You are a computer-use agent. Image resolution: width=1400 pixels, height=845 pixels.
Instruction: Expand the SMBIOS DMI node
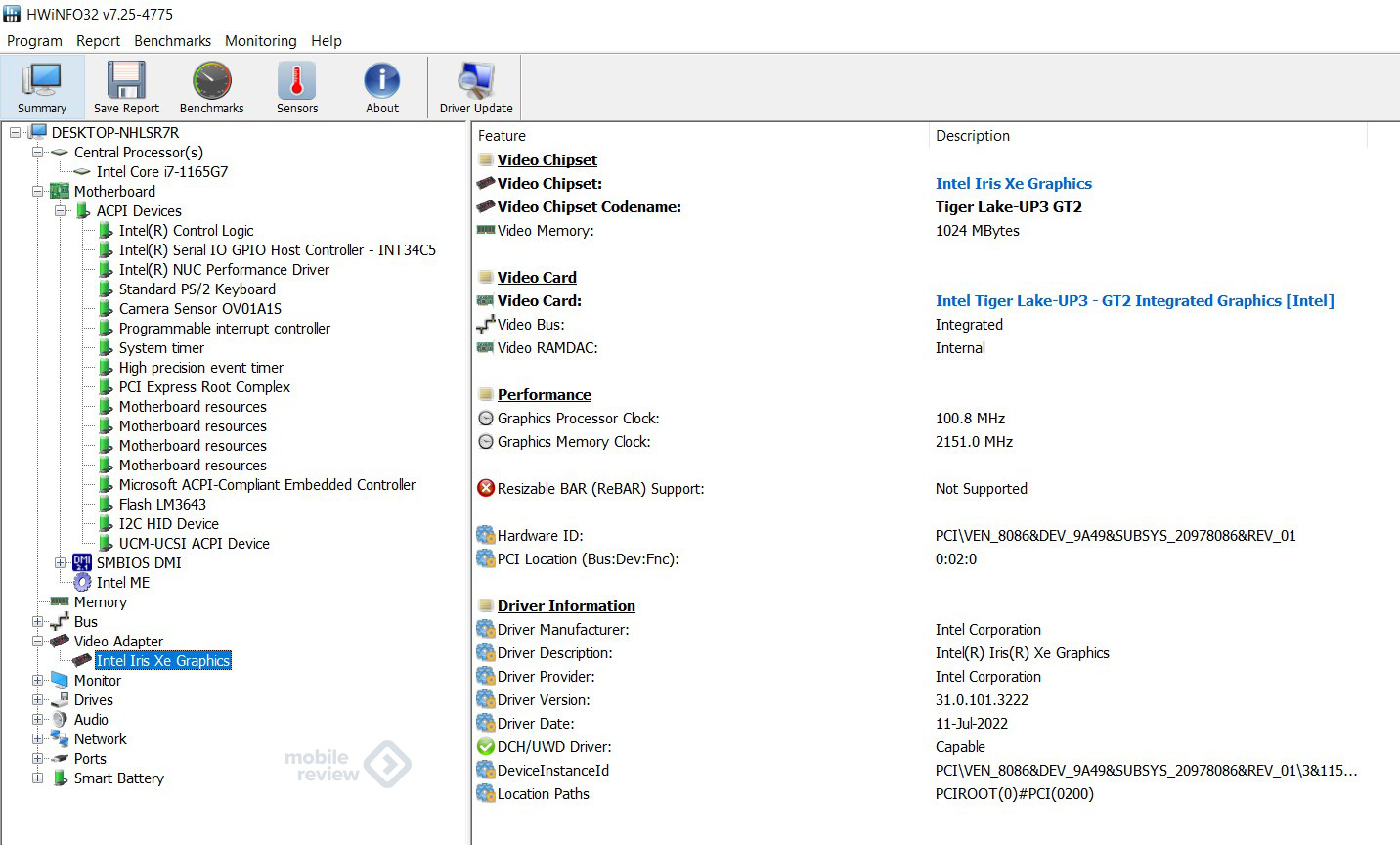[61, 562]
